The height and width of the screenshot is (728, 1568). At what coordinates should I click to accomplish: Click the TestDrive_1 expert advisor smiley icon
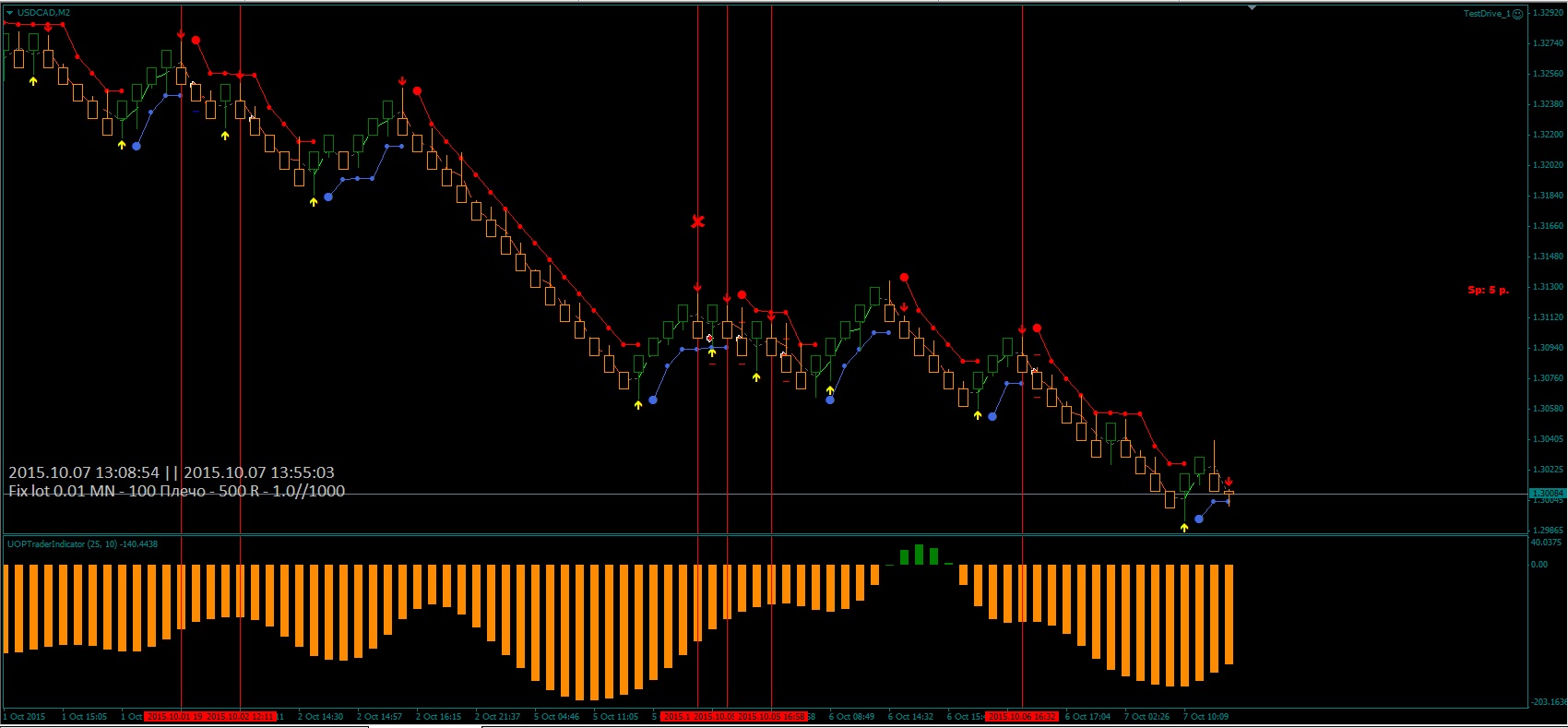coord(1518,14)
